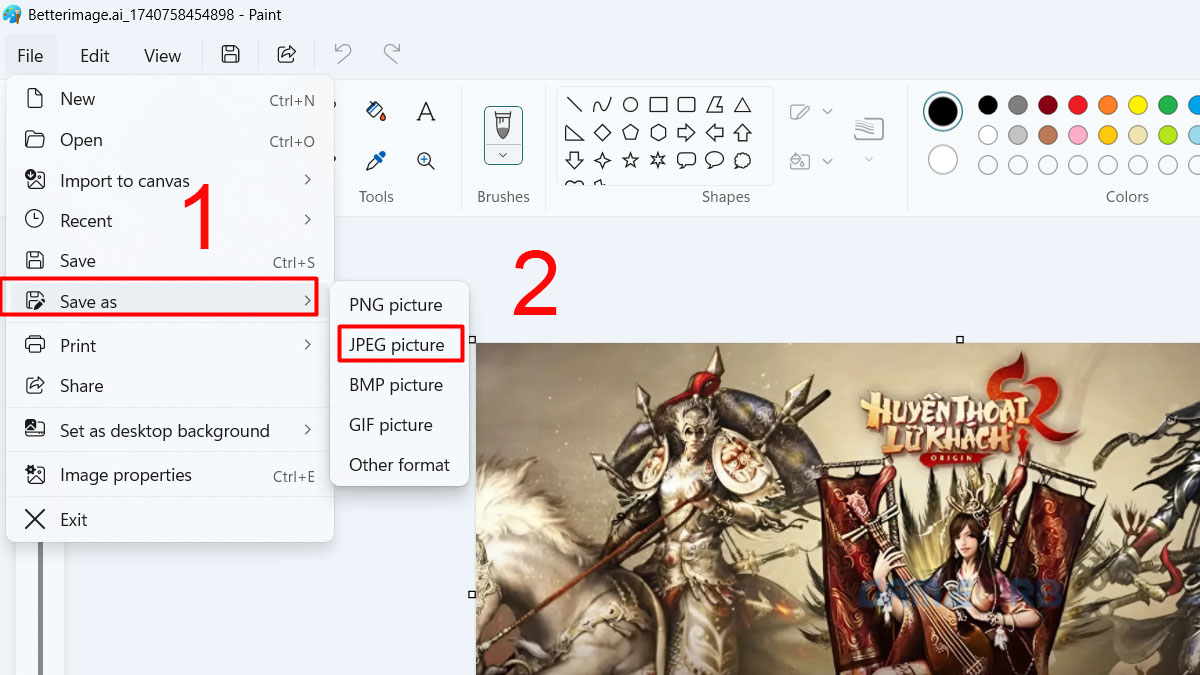Pick the Diamond shape

tap(602, 132)
